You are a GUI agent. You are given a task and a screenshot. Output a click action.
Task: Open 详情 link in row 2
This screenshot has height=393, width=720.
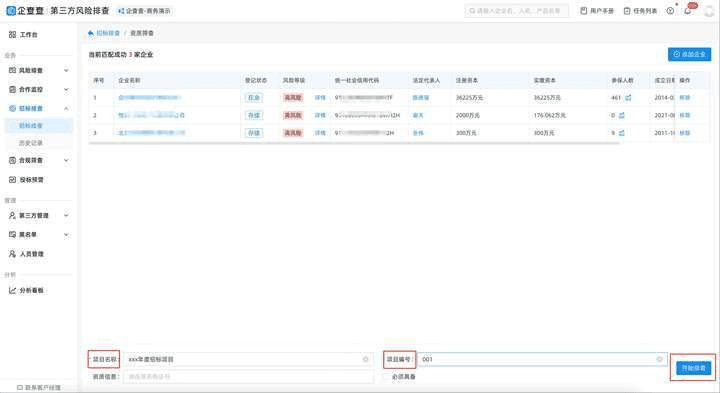(320, 115)
